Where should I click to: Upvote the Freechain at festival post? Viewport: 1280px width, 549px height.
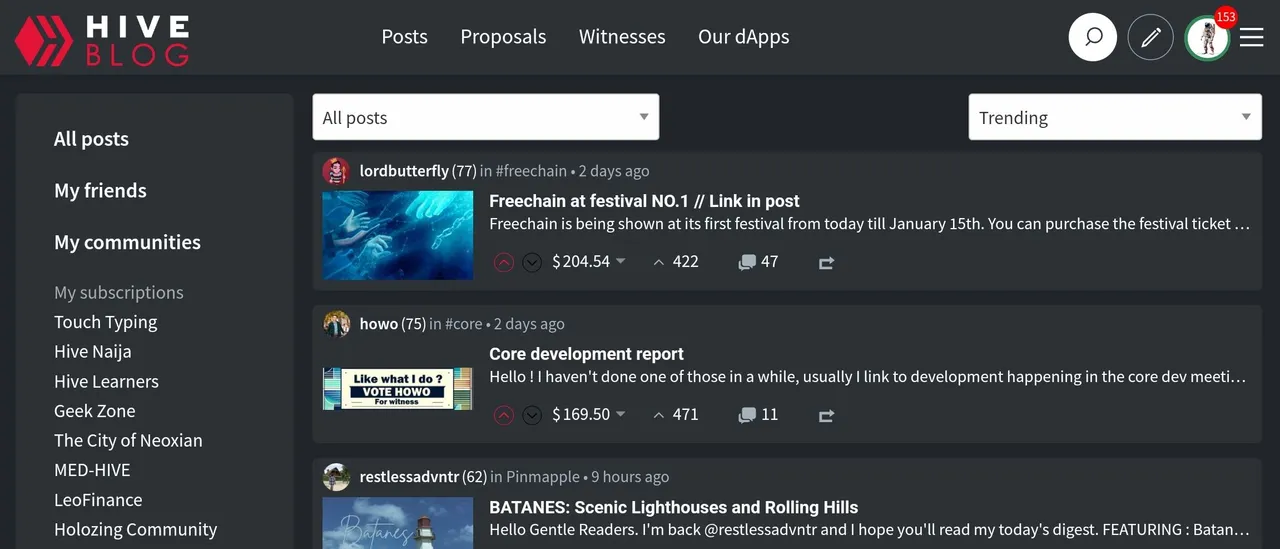click(504, 262)
